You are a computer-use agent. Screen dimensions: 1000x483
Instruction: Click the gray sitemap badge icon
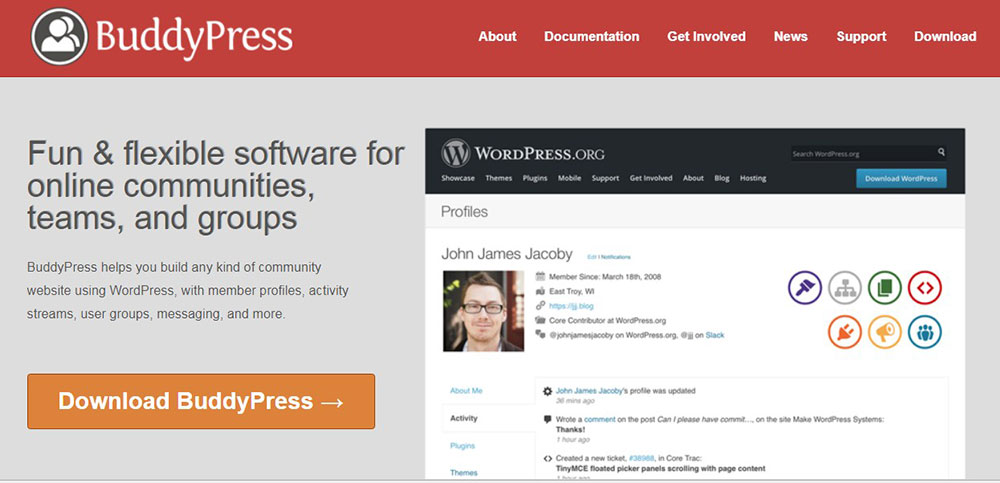845,288
